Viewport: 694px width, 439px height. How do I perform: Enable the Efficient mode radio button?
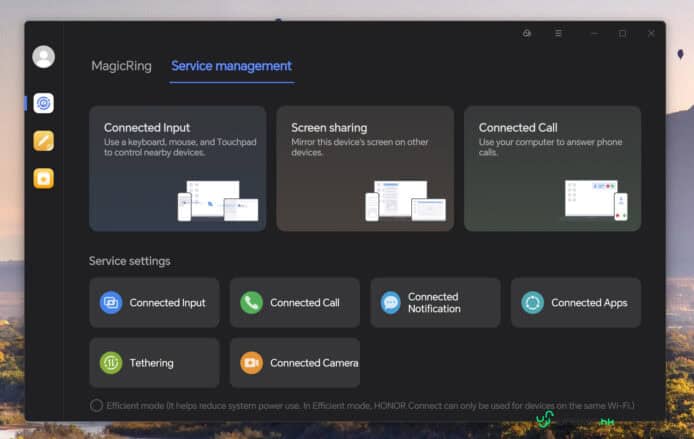tap(96, 405)
